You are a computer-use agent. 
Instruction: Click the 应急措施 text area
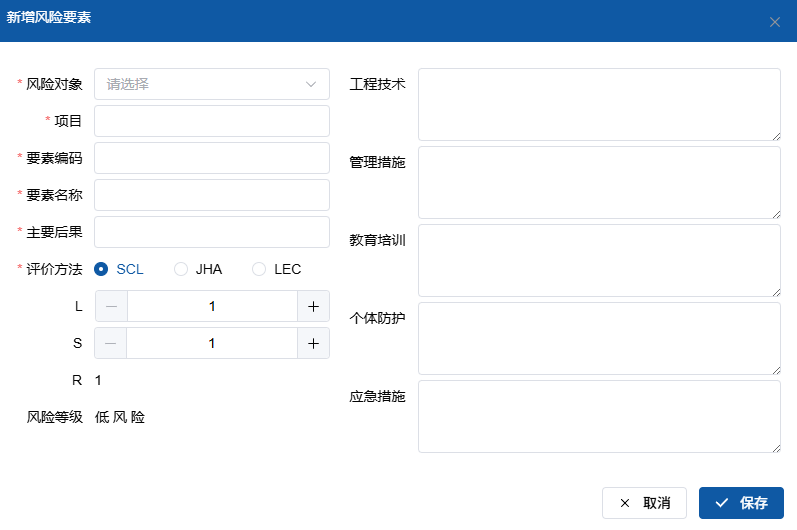(x=598, y=416)
